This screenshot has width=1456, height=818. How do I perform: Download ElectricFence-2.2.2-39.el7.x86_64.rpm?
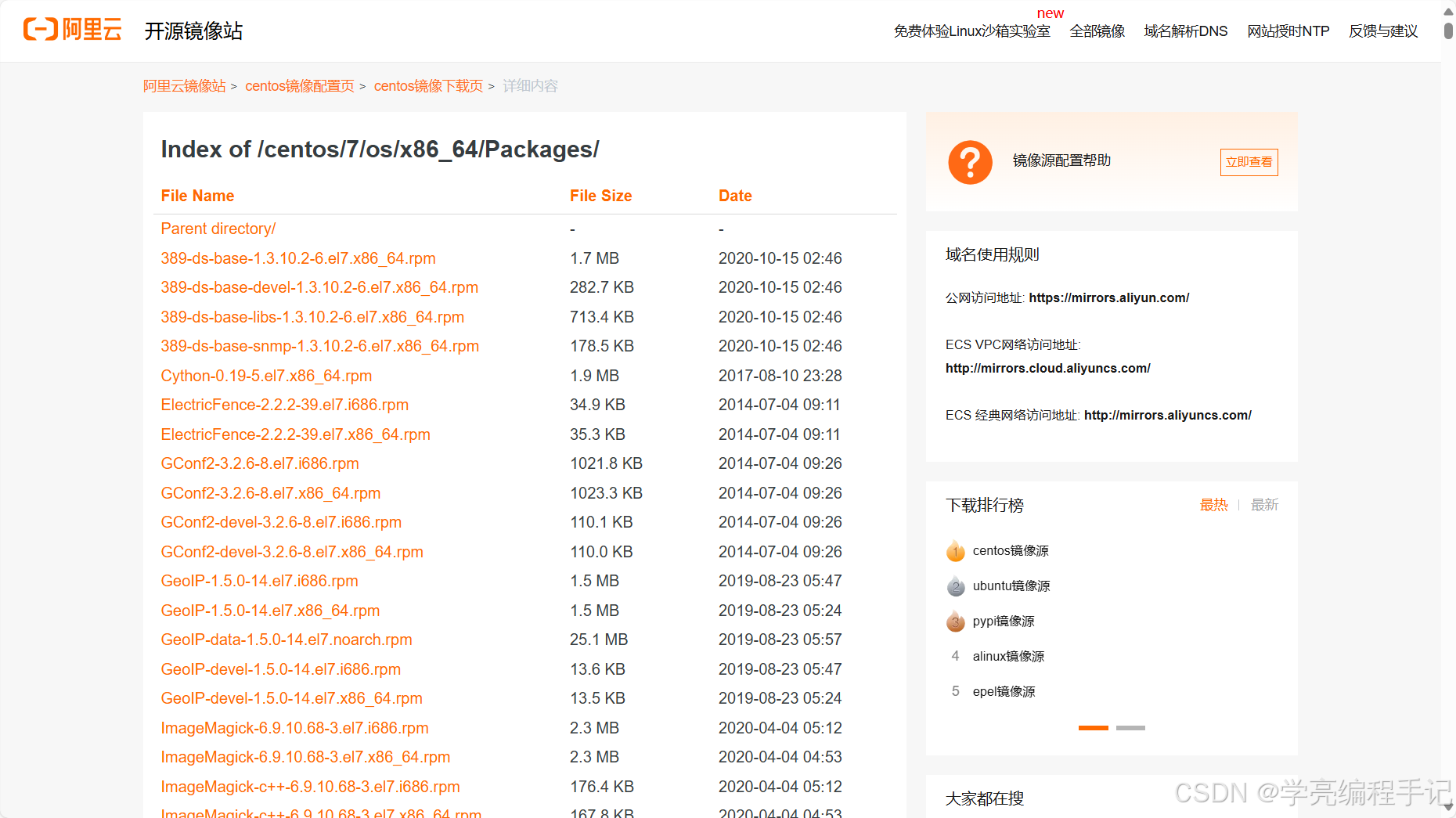click(x=295, y=434)
